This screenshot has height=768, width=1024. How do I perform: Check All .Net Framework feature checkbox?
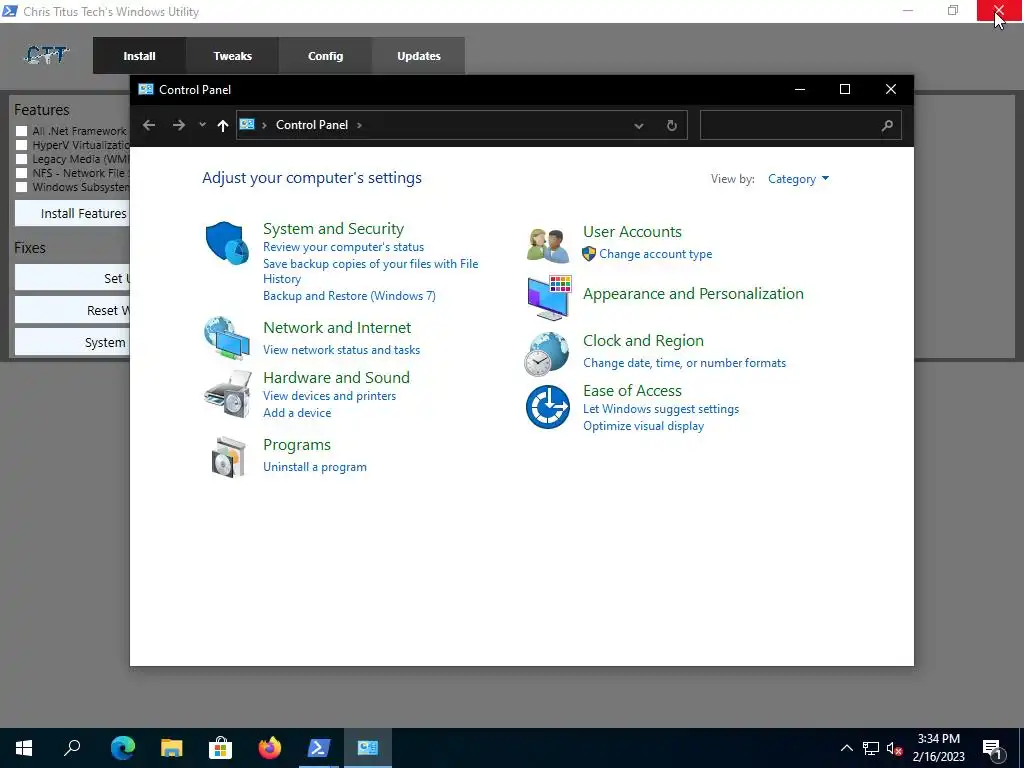click(x=22, y=131)
